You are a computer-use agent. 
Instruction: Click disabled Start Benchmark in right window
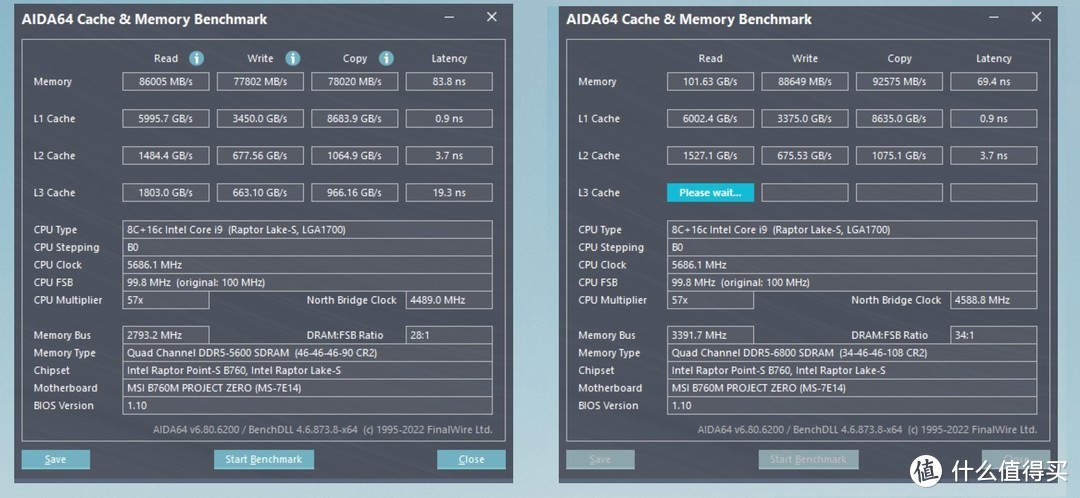point(809,459)
